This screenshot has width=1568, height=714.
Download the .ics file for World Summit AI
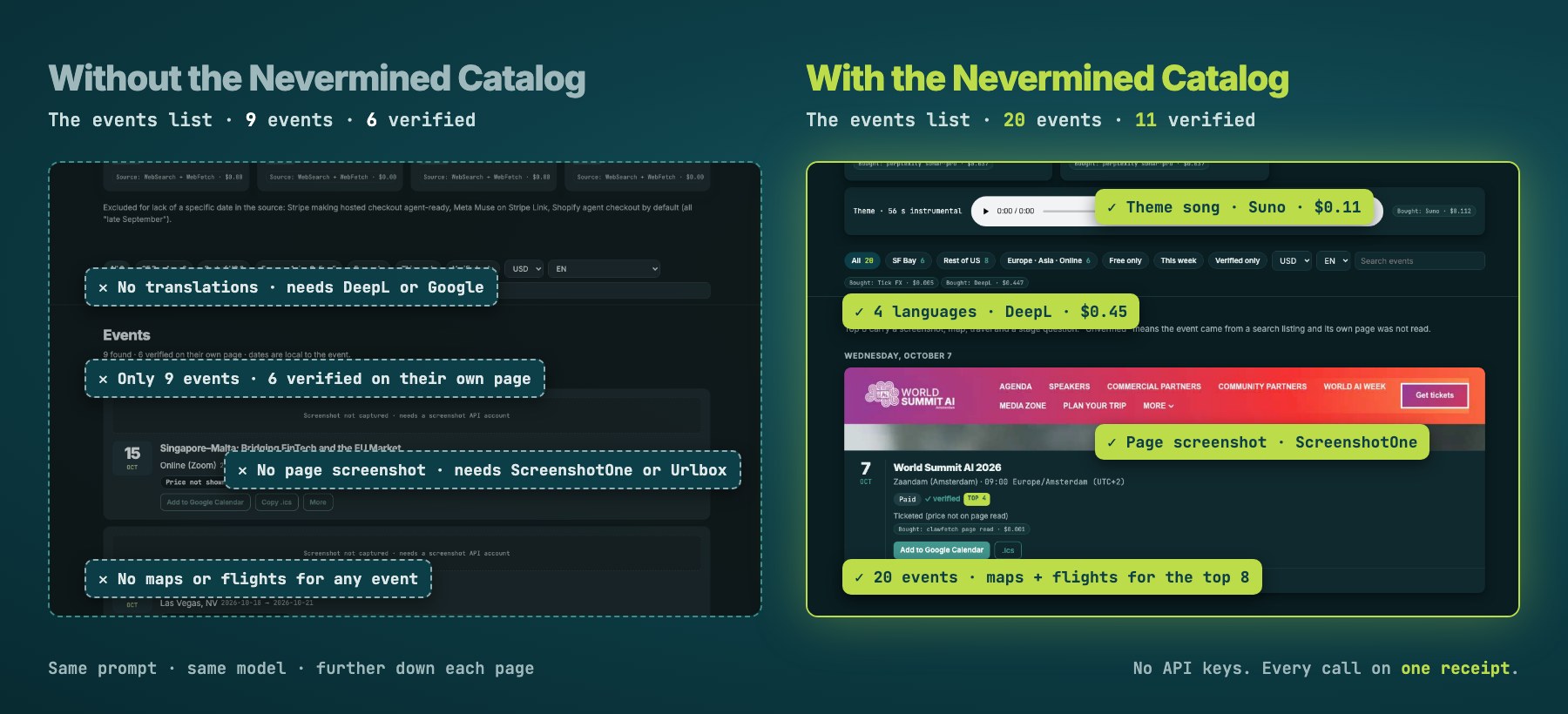click(x=1008, y=550)
